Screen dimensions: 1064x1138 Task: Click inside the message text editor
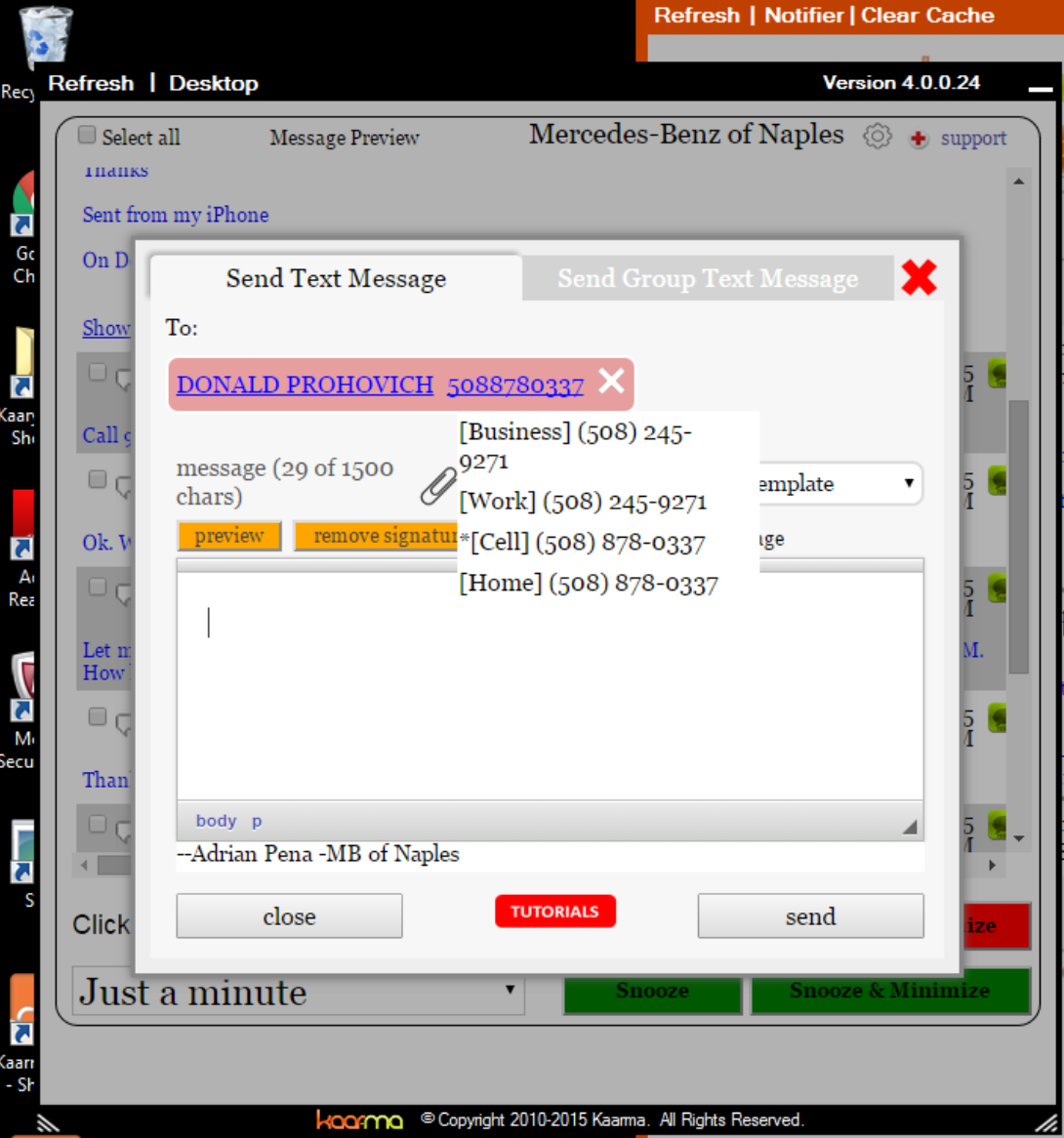551,686
